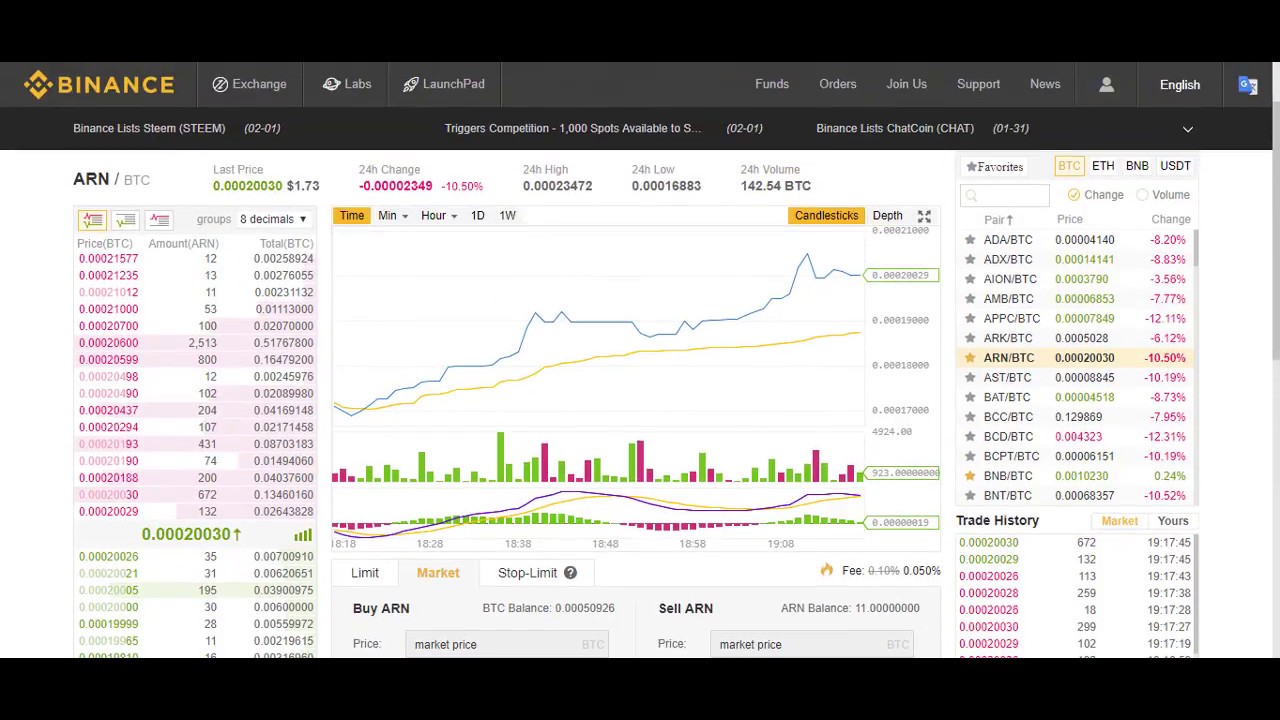Toggle favorite star for BNT/BTC
Screen dimensions: 1280x720
pos(969,495)
